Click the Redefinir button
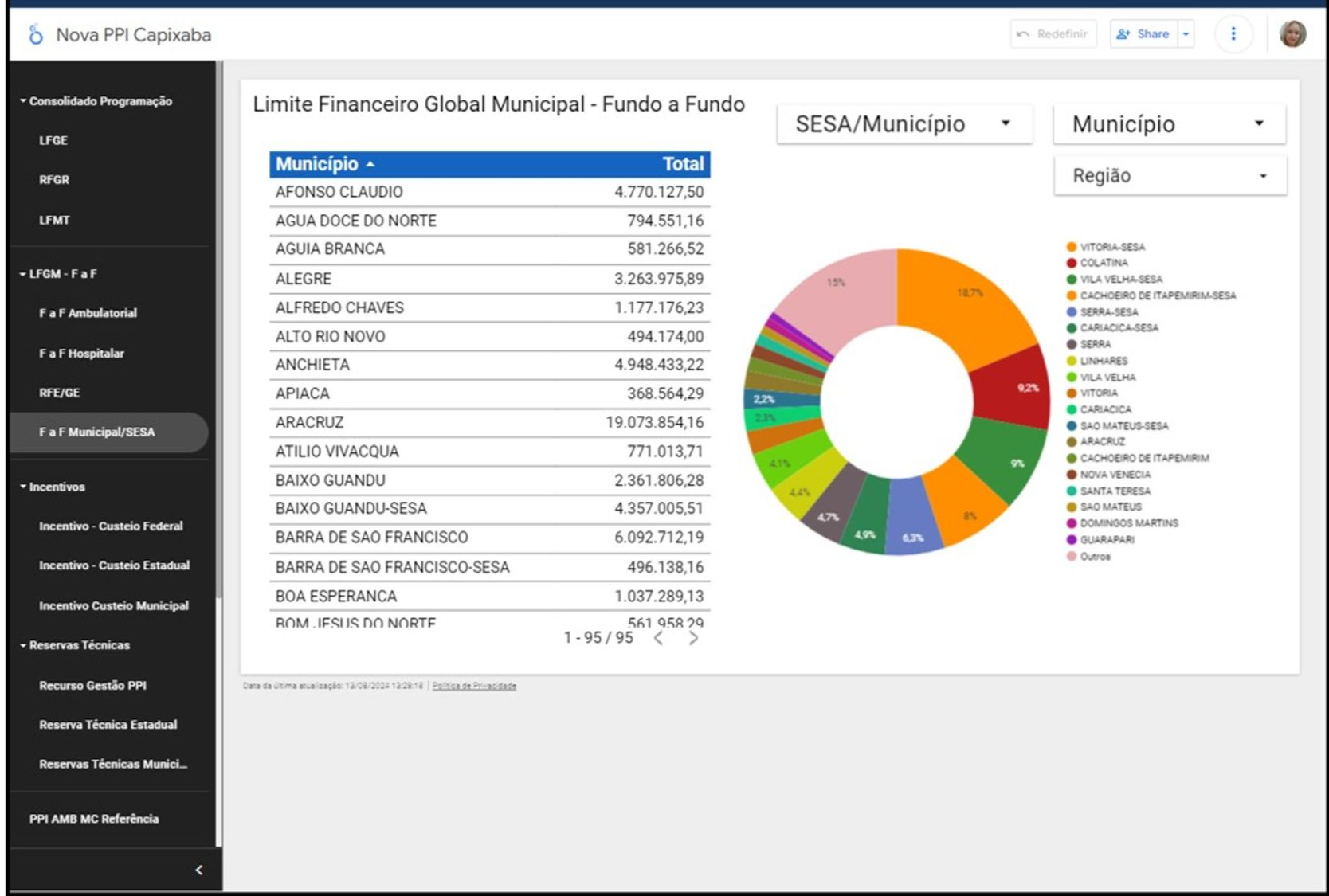This screenshot has width=1329, height=896. point(1053,34)
